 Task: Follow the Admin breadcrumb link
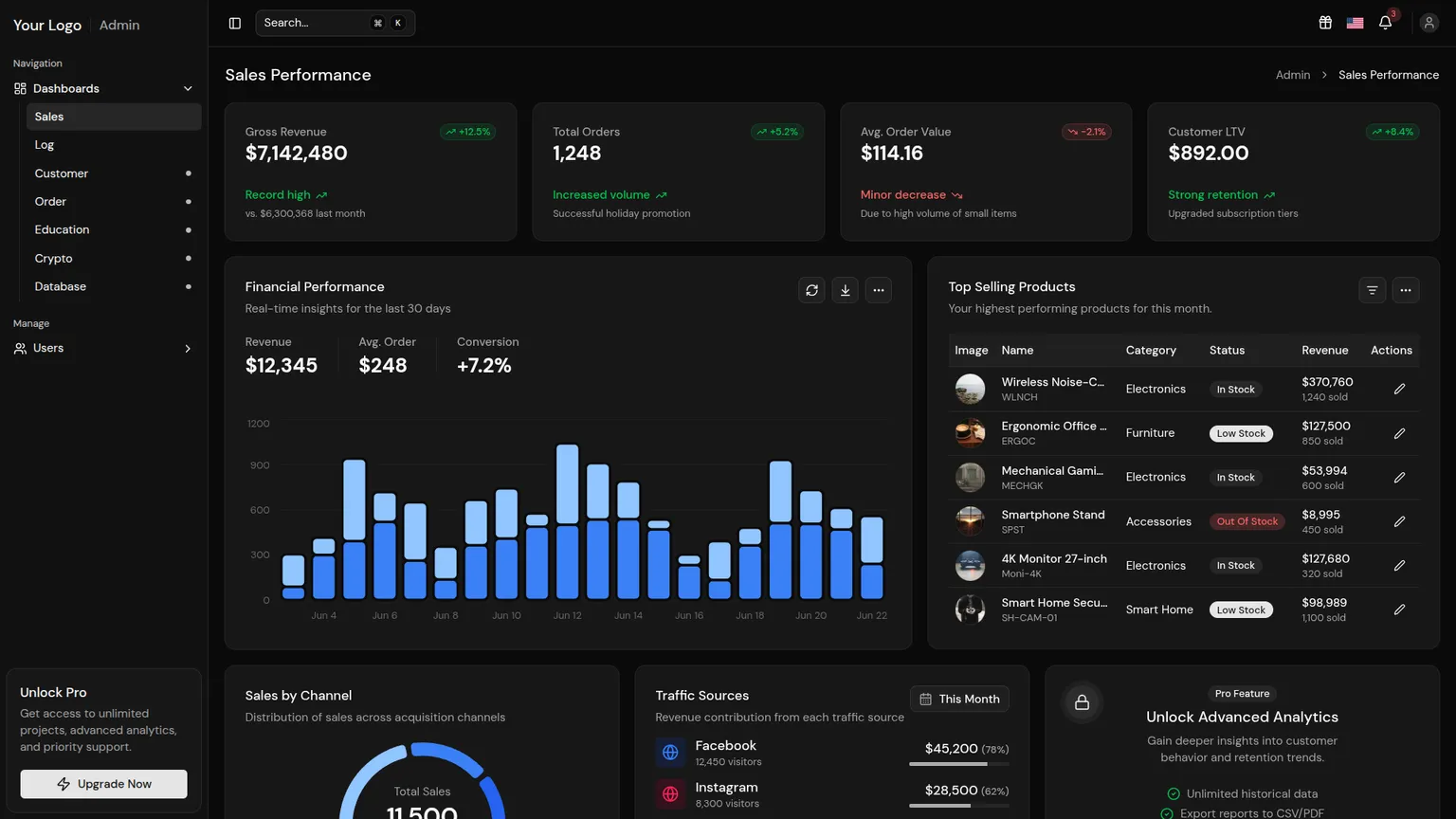(x=1292, y=75)
